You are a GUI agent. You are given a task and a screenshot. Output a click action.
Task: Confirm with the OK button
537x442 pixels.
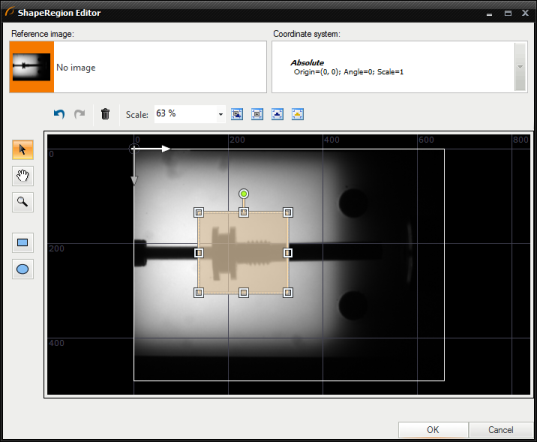coord(433,430)
